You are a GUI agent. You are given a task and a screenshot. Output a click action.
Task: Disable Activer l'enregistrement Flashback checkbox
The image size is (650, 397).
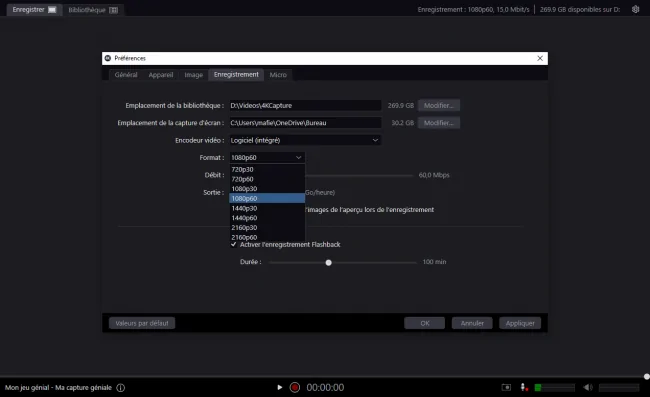[234, 244]
